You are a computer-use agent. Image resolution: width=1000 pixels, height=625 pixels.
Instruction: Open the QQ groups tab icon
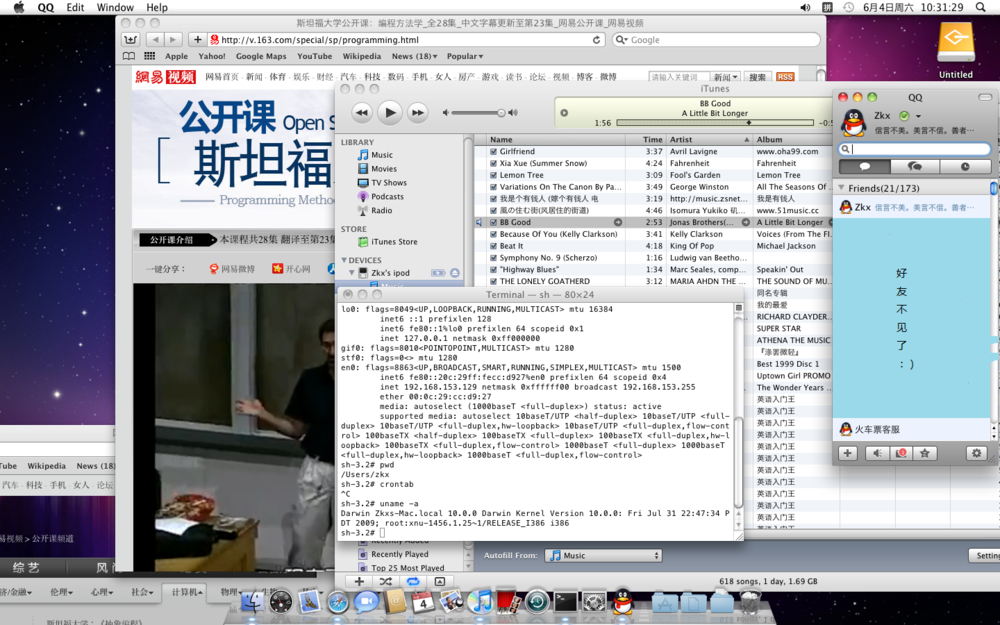(x=915, y=166)
